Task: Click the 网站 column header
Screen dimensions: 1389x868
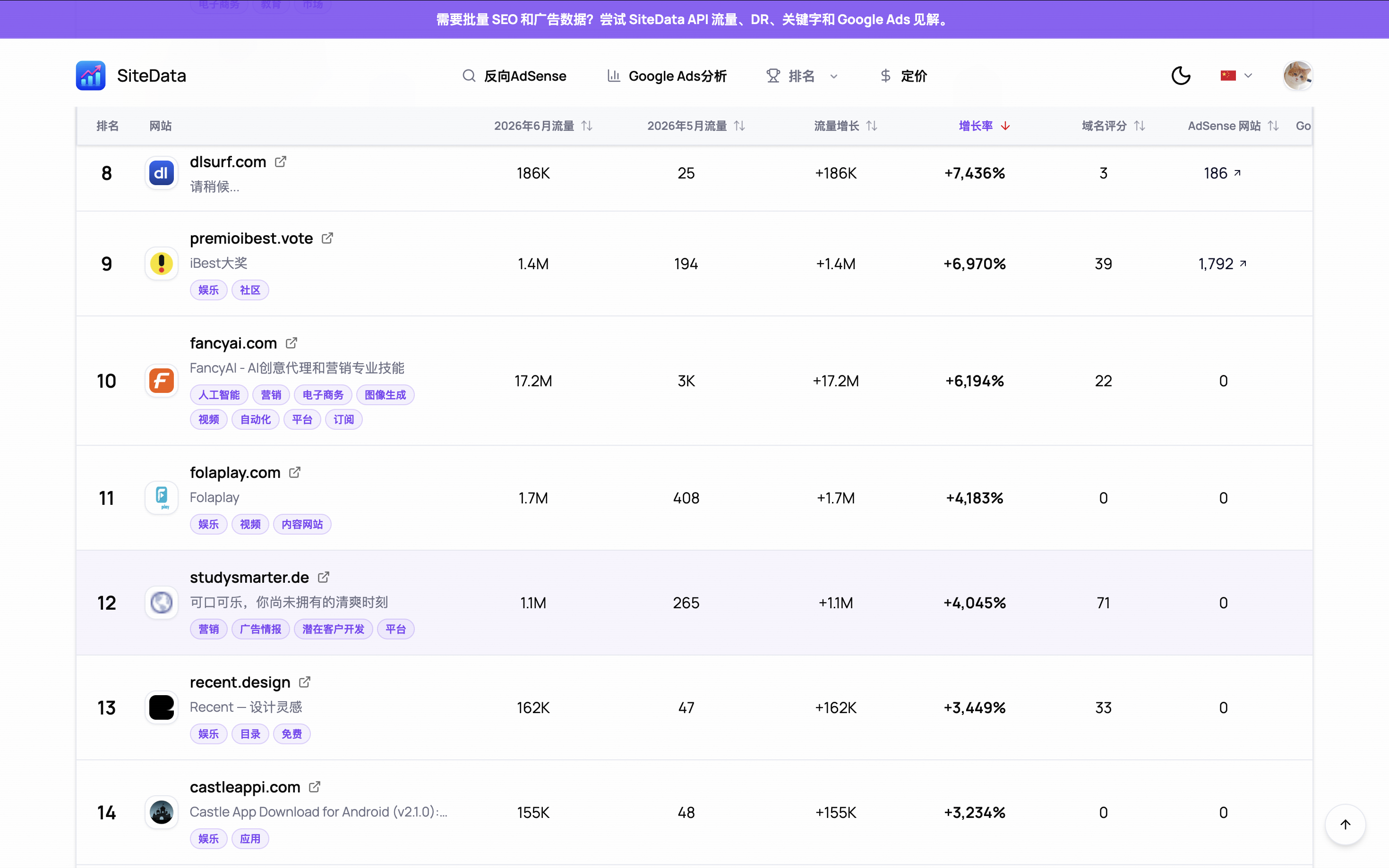Action: 161,126
